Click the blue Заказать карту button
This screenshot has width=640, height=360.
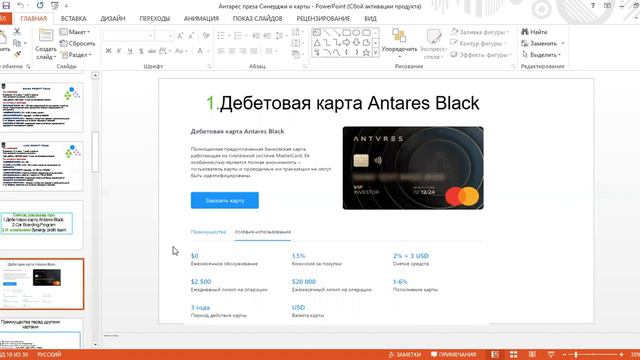pyautogui.click(x=224, y=200)
